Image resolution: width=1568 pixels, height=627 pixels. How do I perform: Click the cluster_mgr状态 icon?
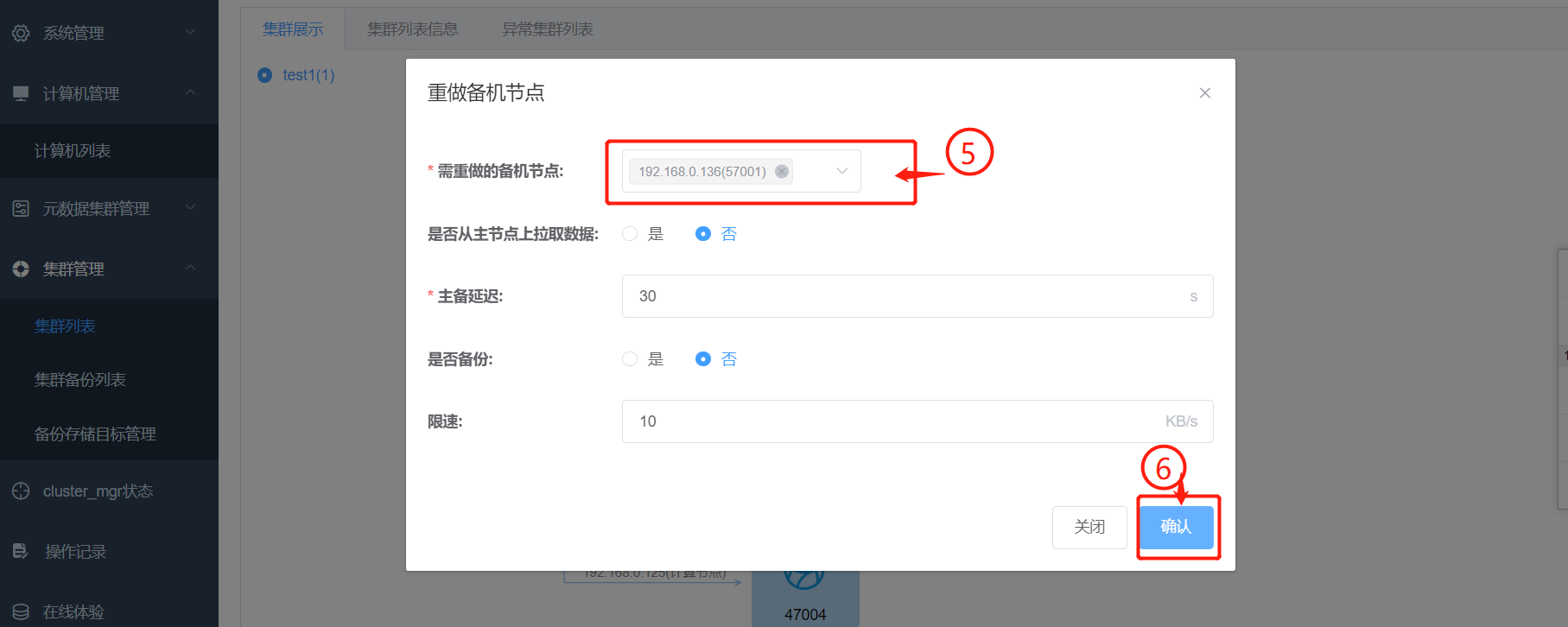click(x=21, y=491)
